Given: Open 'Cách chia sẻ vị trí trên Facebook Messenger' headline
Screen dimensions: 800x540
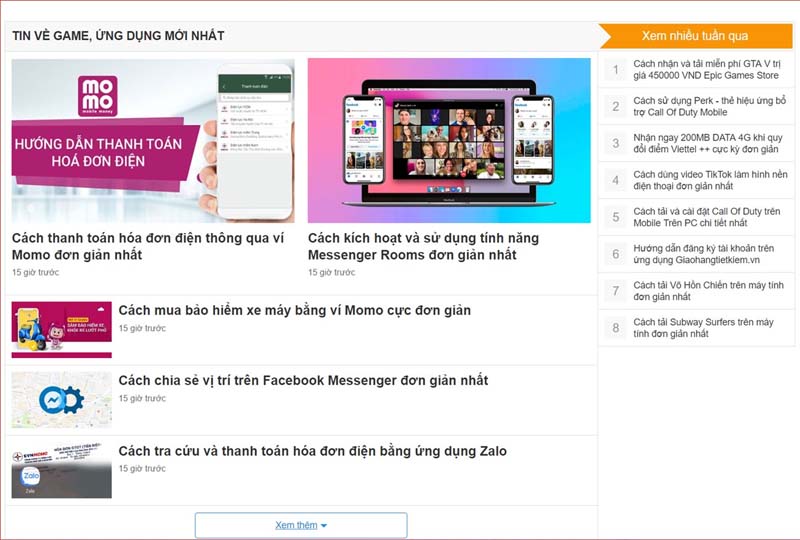Looking at the screenshot, I should coord(303,380).
